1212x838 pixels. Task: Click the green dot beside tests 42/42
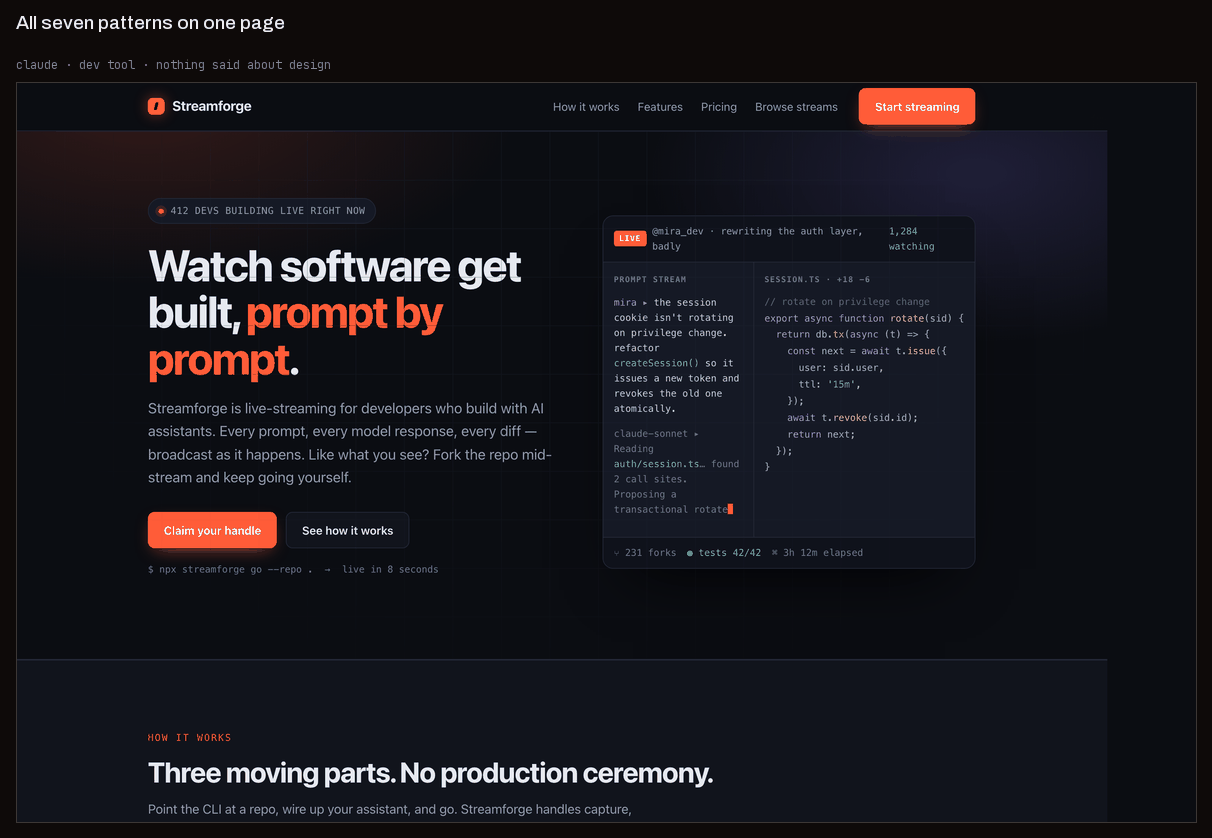(x=690, y=553)
